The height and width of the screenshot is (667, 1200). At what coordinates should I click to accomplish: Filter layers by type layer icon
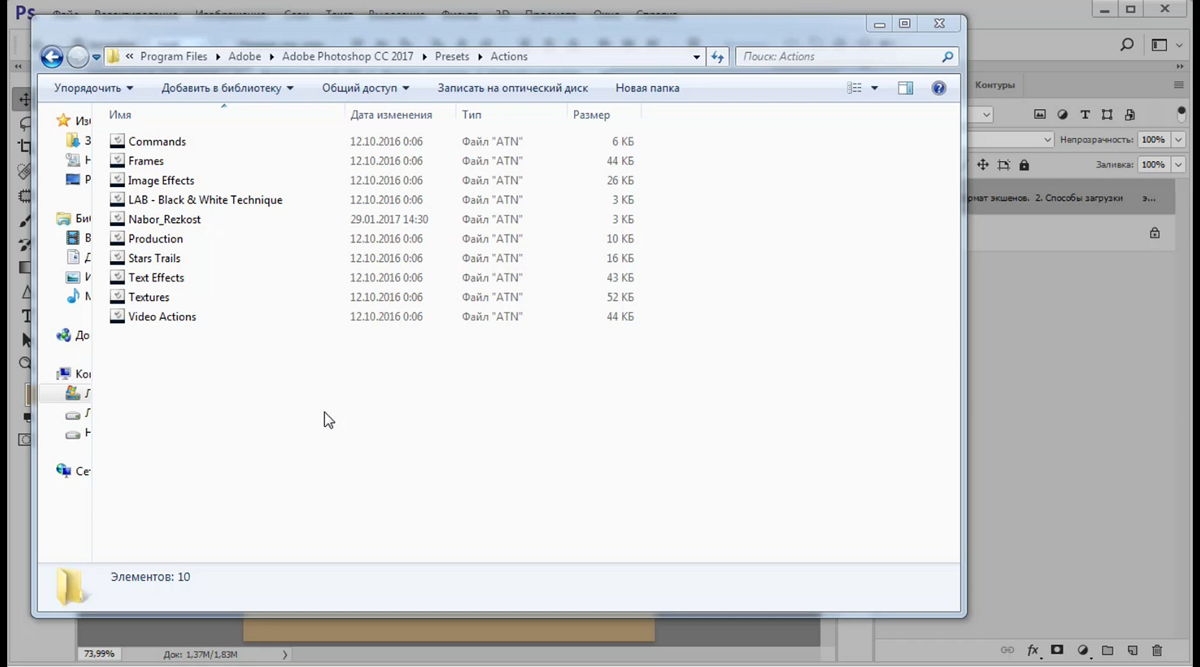pos(1085,115)
